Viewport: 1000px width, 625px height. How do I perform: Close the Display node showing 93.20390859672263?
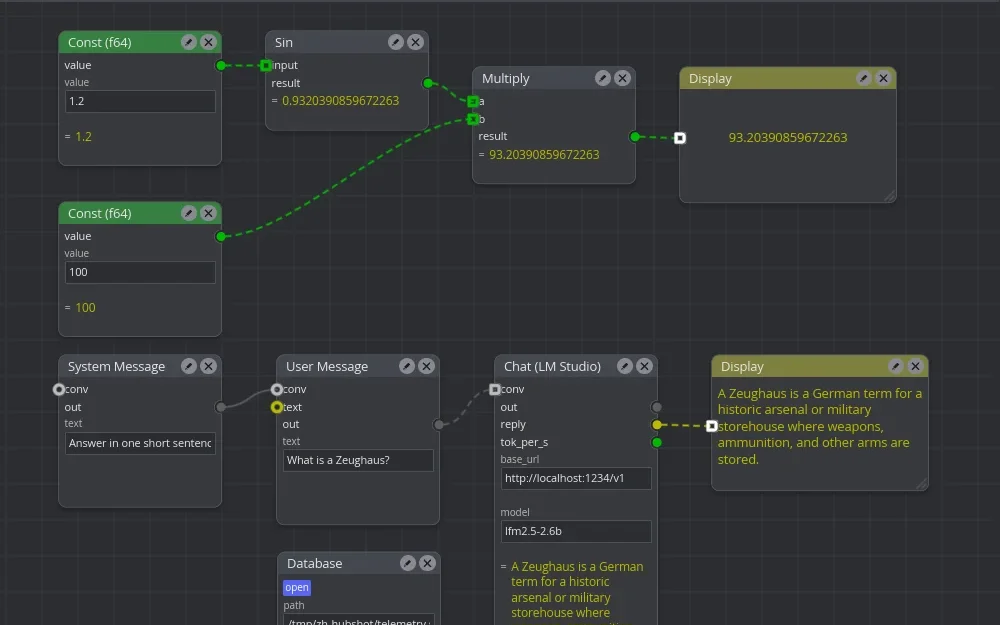click(x=883, y=78)
